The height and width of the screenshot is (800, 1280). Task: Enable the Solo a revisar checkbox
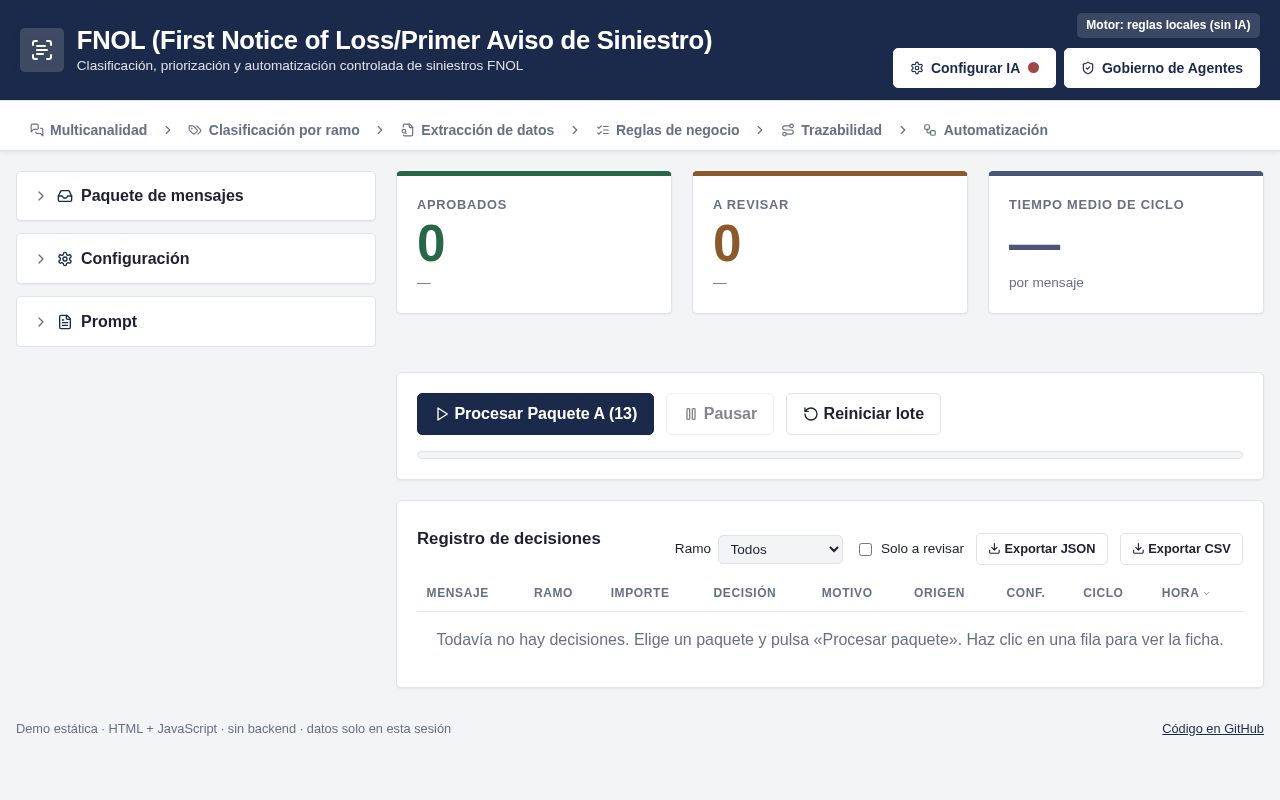(x=866, y=549)
